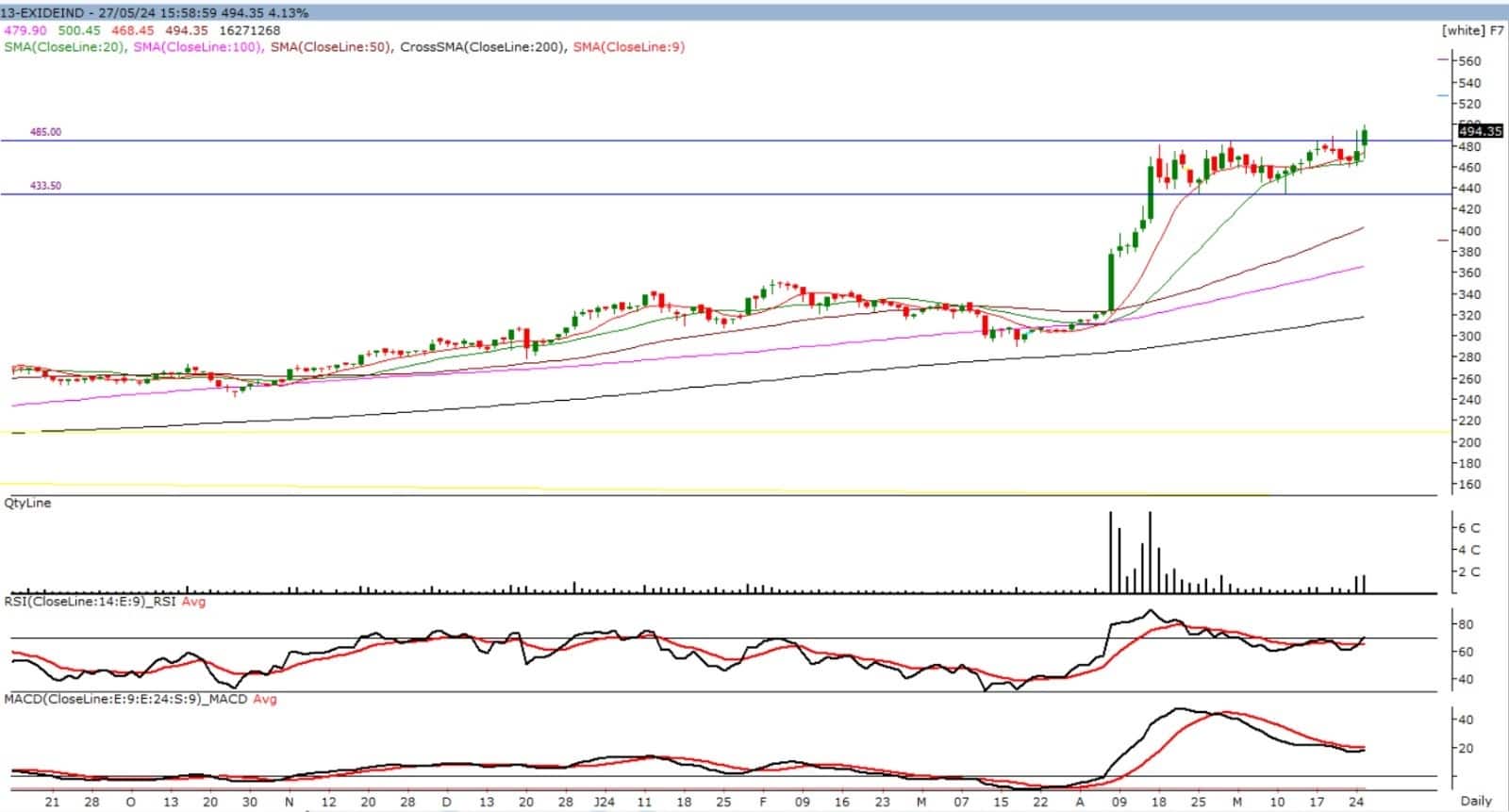Click the J24 date marker on time axis
The height and width of the screenshot is (812, 1509).
[x=605, y=802]
